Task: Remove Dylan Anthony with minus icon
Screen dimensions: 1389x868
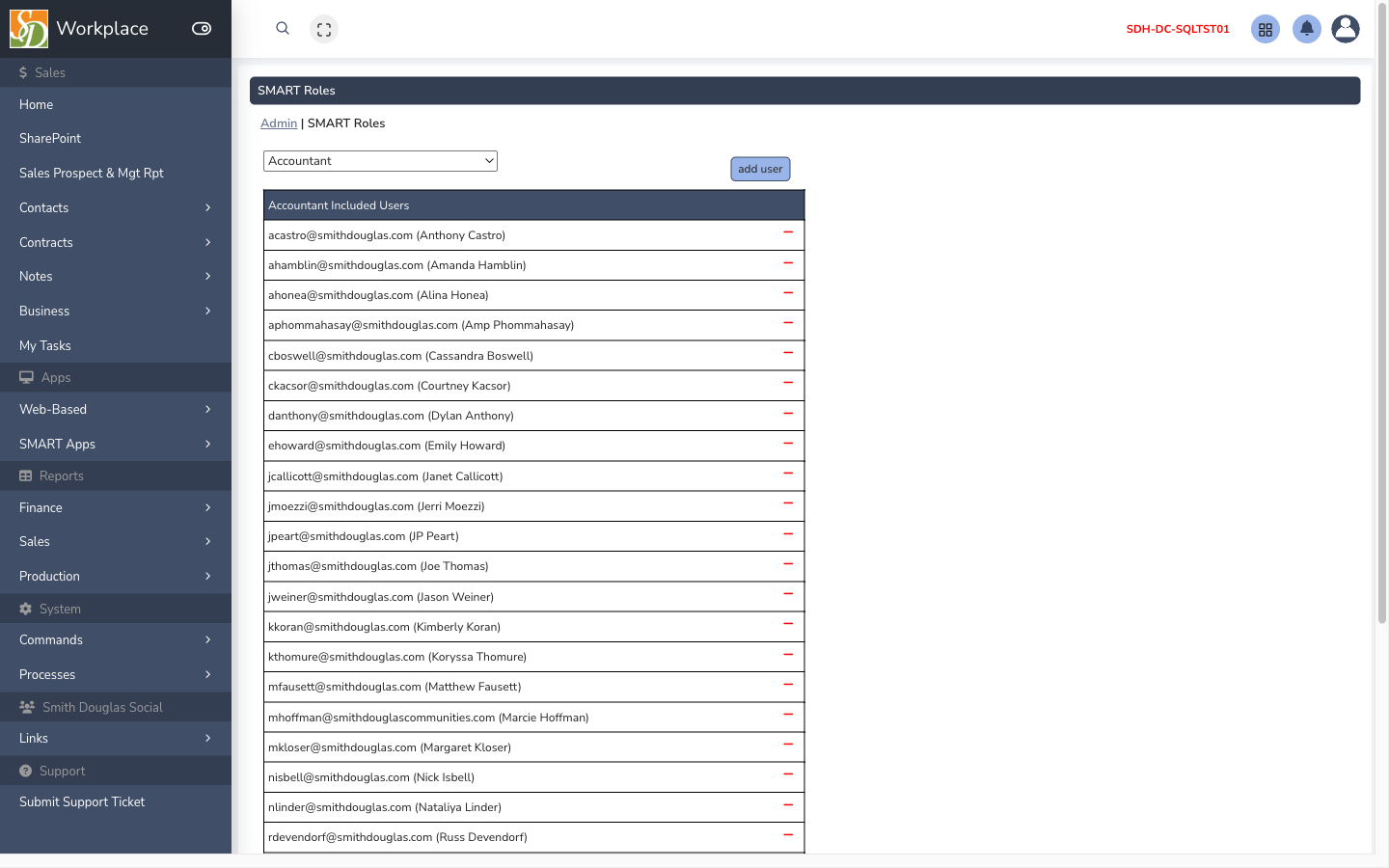Action: tap(788, 413)
